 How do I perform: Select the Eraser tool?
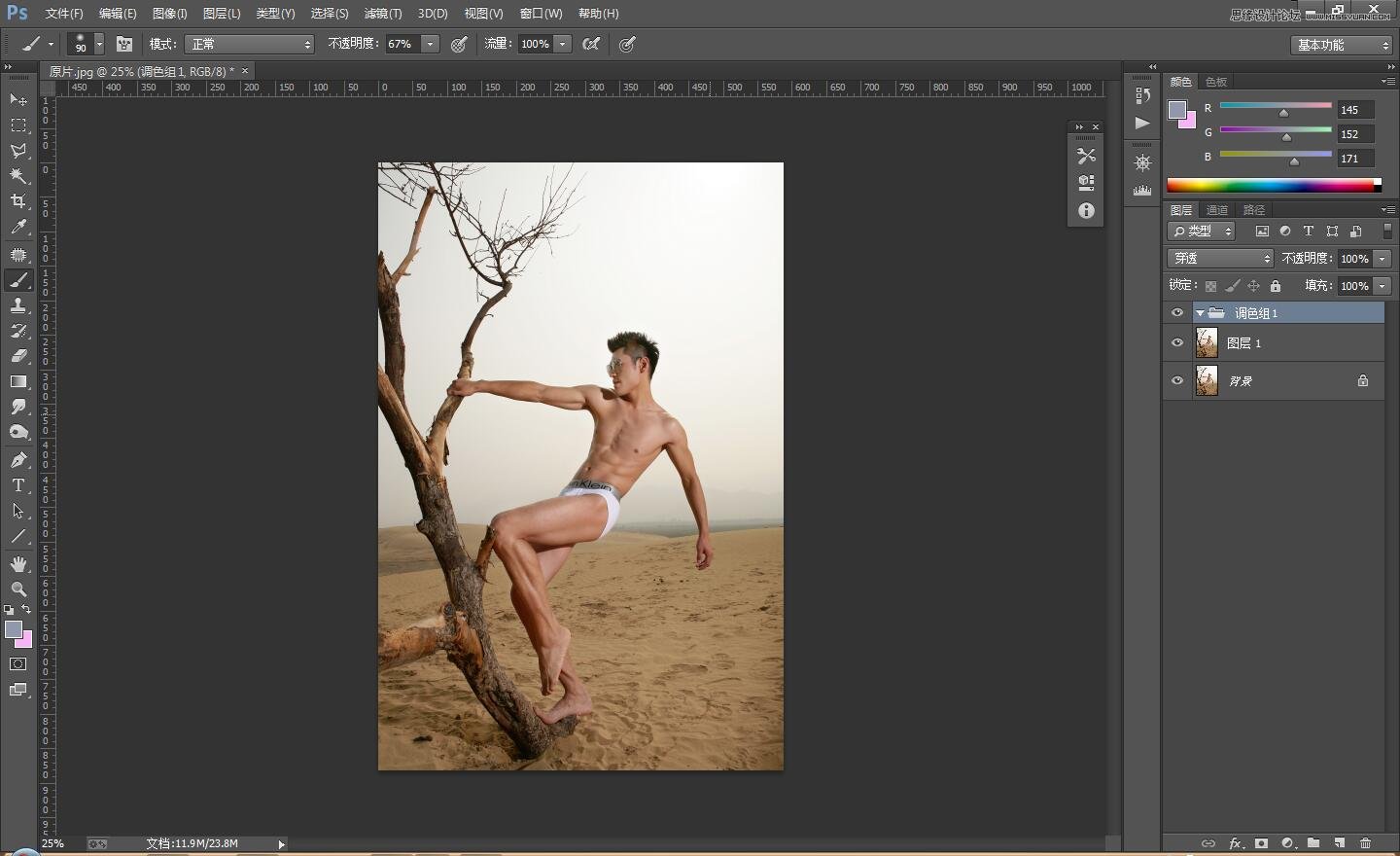[x=18, y=356]
